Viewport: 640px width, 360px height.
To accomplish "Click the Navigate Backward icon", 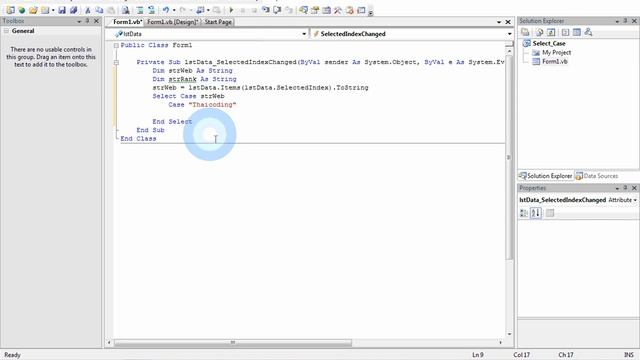I will click(x=200, y=10).
